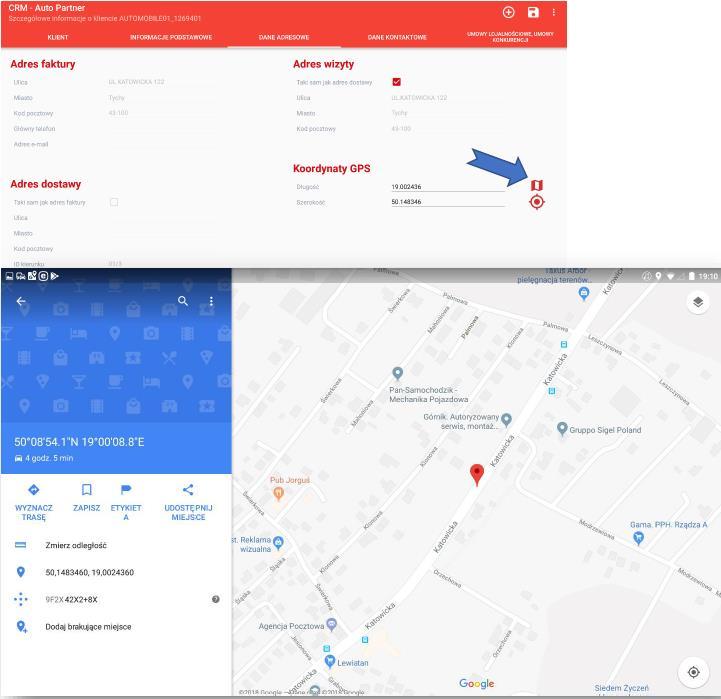Click the Agencja Pocztowa map marker
The width and height of the screenshot is (721, 699).
(331, 625)
